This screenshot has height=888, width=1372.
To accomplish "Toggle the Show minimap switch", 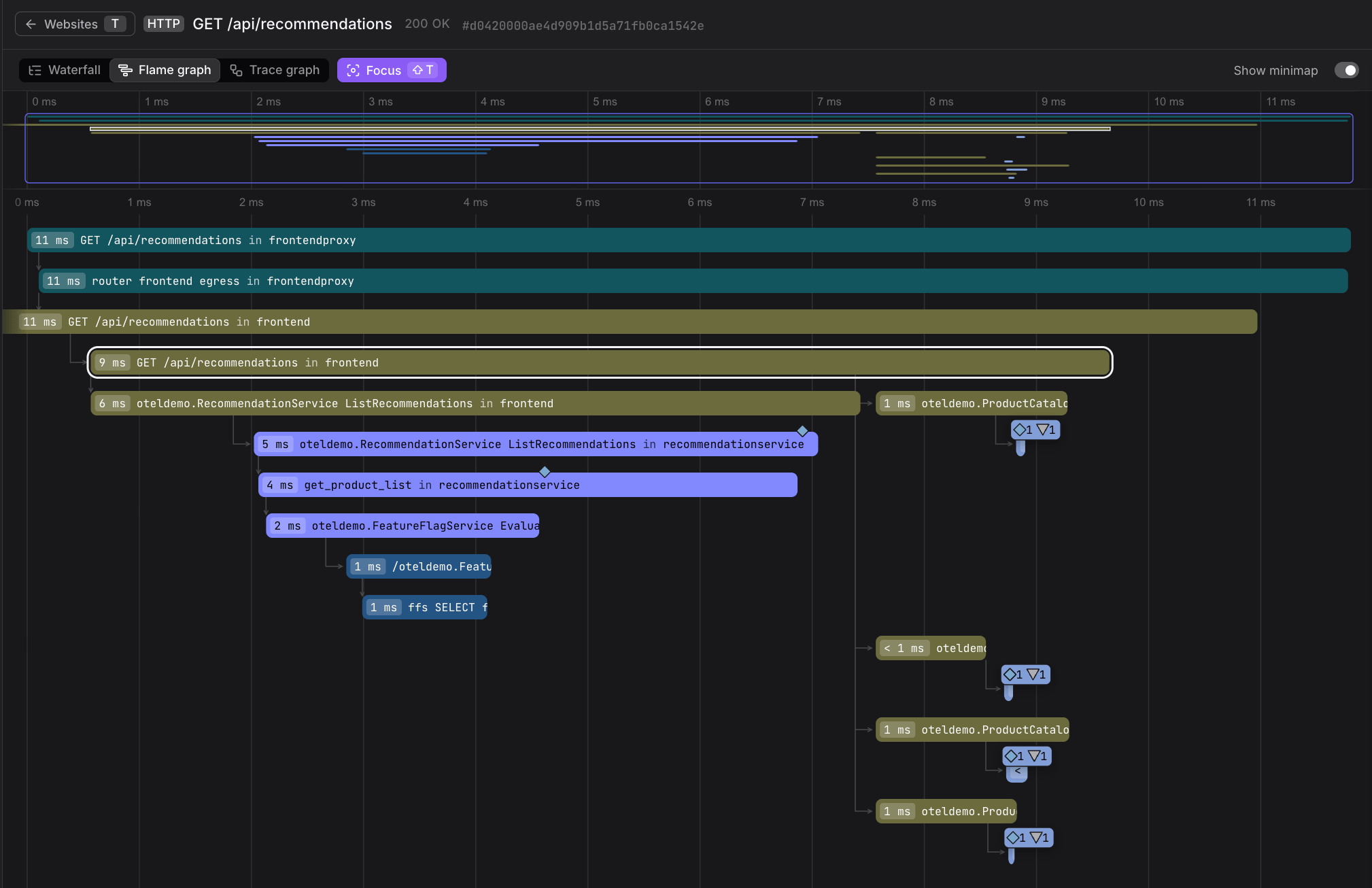I will tap(1346, 70).
